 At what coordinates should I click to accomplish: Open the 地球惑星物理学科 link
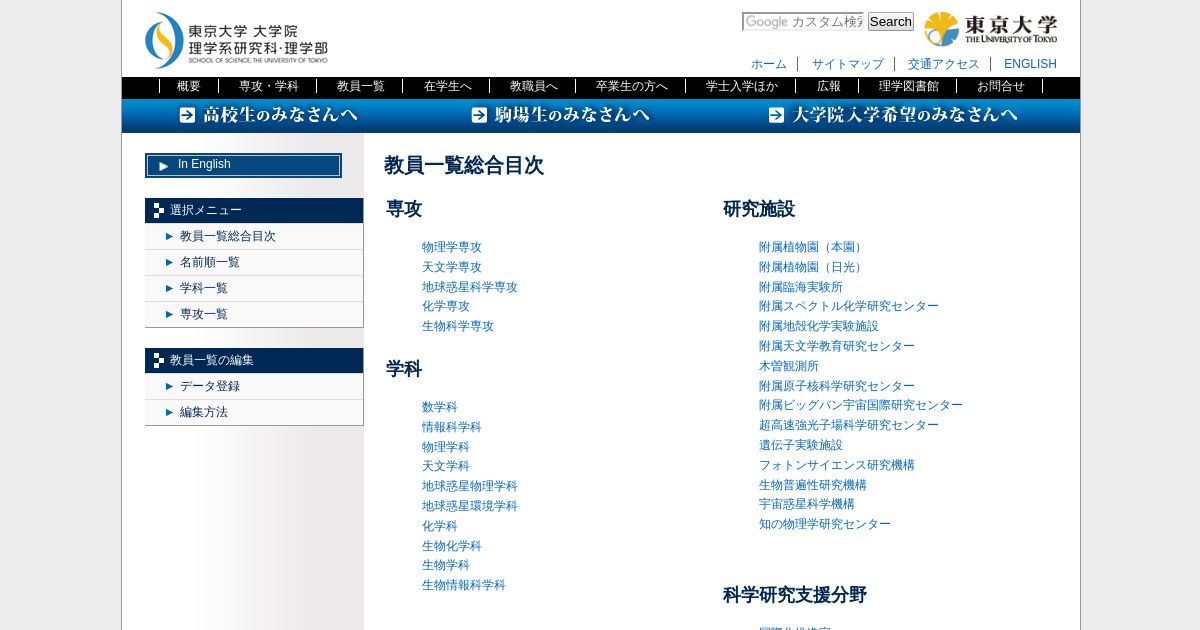[x=470, y=486]
